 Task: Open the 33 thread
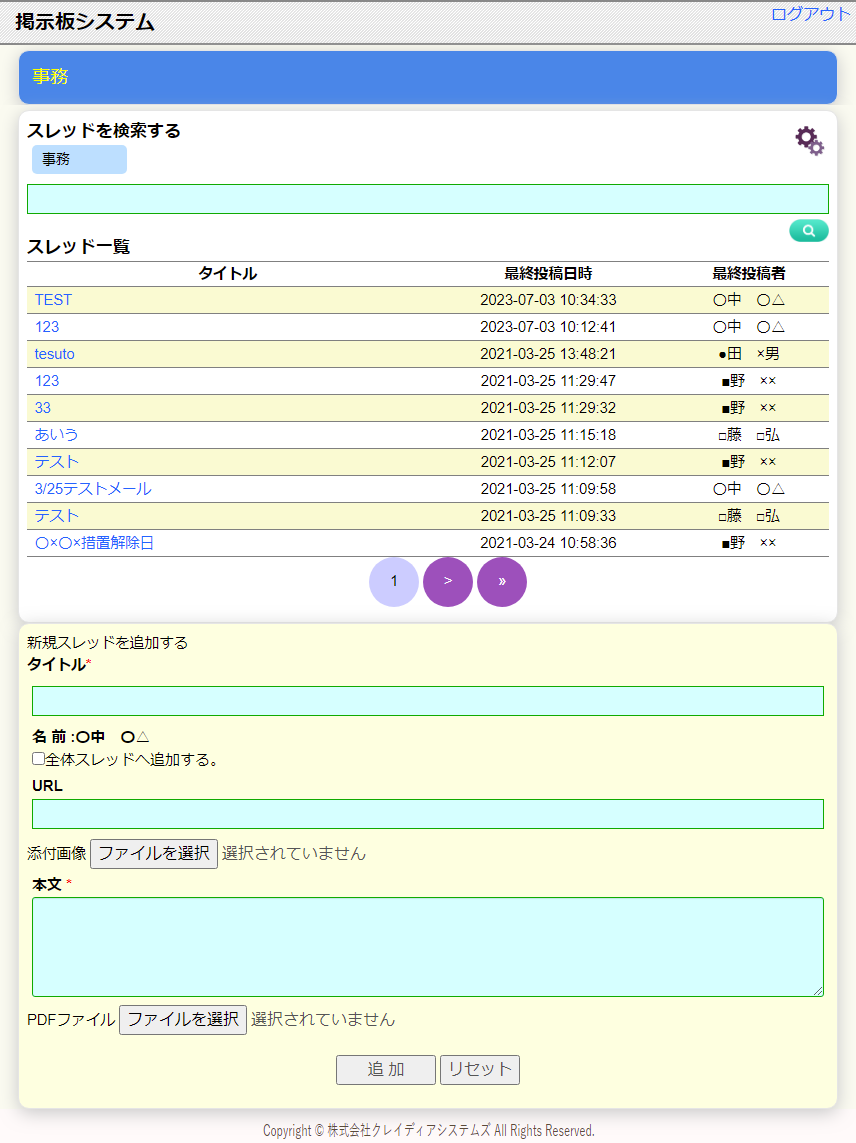pyautogui.click(x=43, y=408)
